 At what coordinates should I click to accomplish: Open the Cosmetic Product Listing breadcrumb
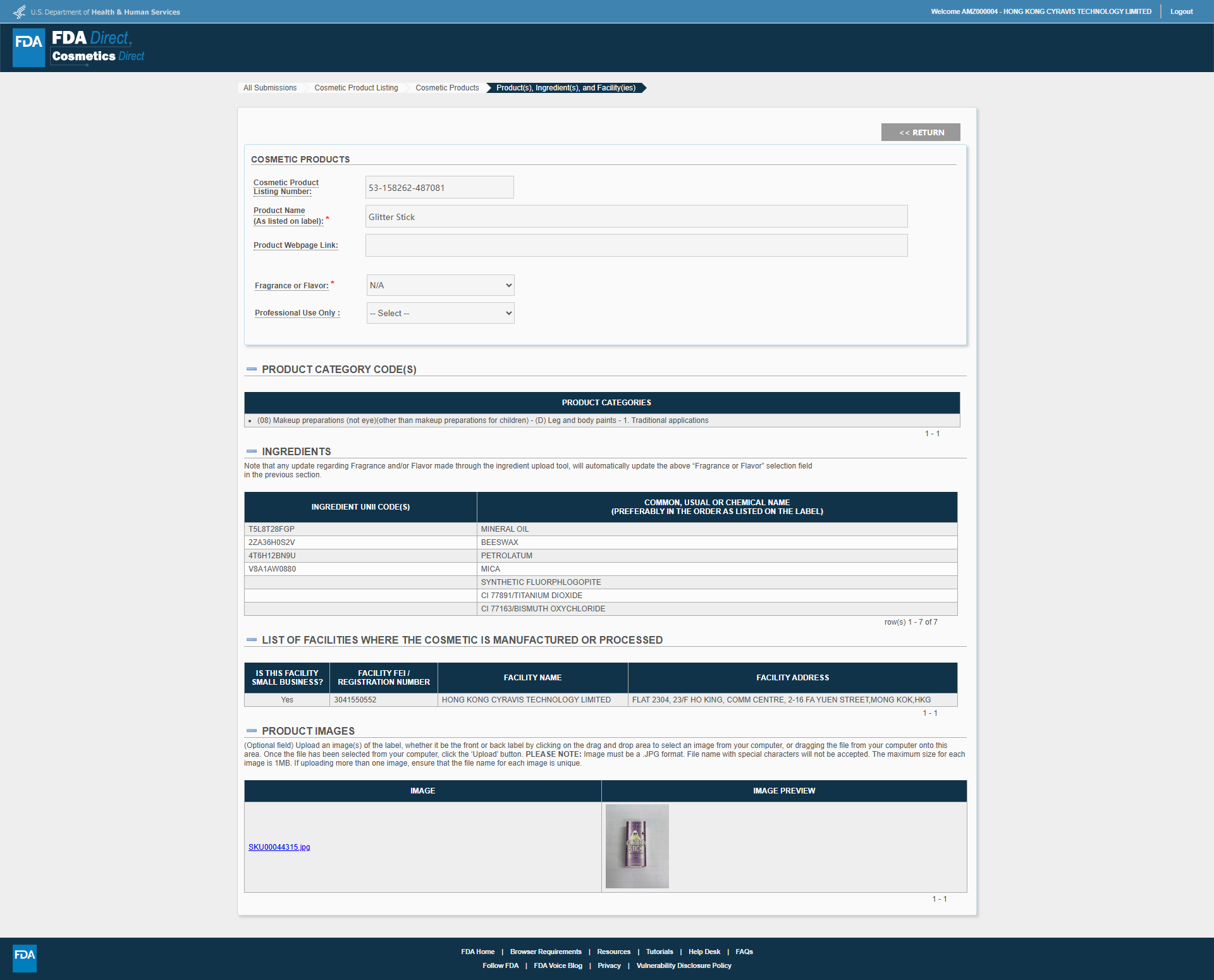pos(356,88)
